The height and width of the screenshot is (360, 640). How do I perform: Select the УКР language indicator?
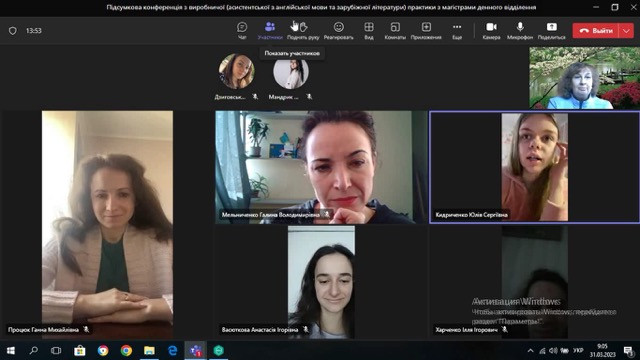click(x=578, y=351)
